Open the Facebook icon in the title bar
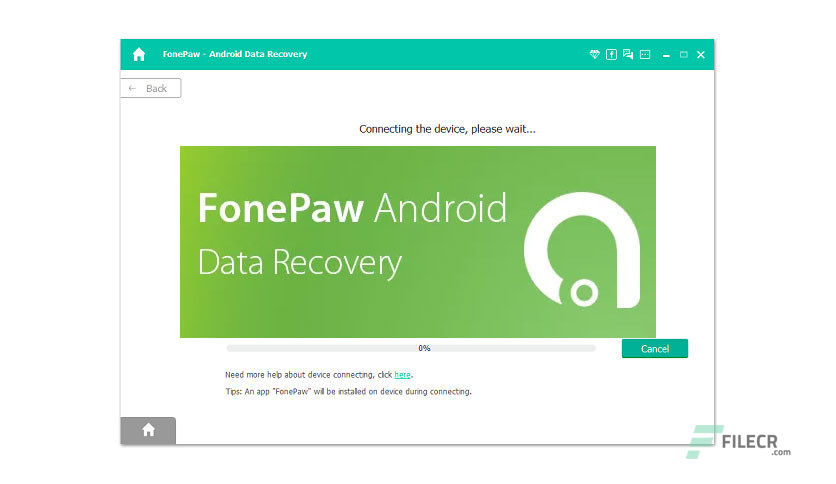The height and width of the screenshot is (484, 836). [612, 54]
